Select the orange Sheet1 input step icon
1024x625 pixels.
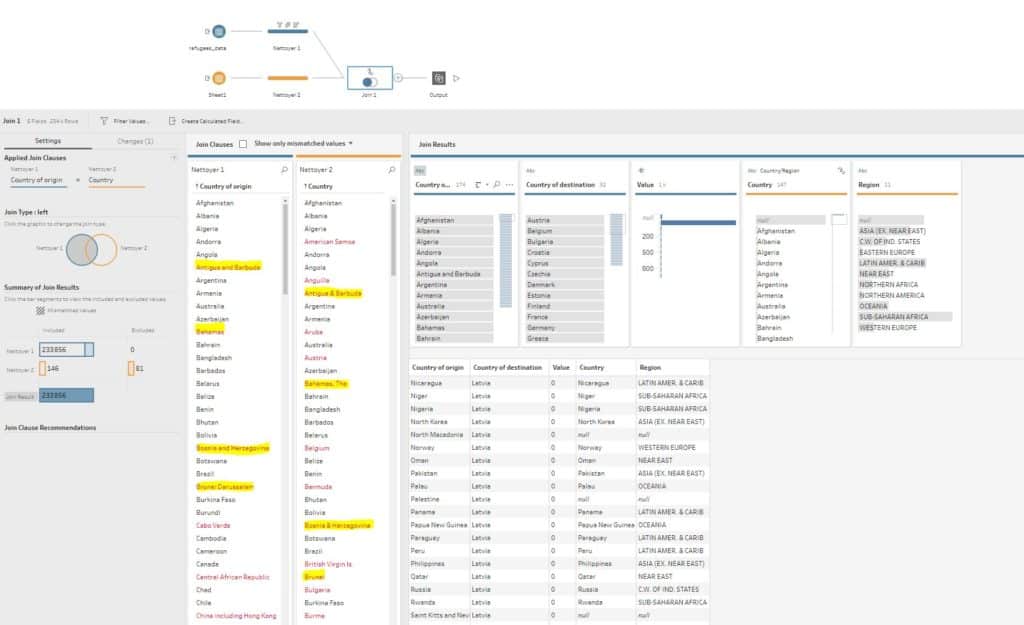coord(219,78)
